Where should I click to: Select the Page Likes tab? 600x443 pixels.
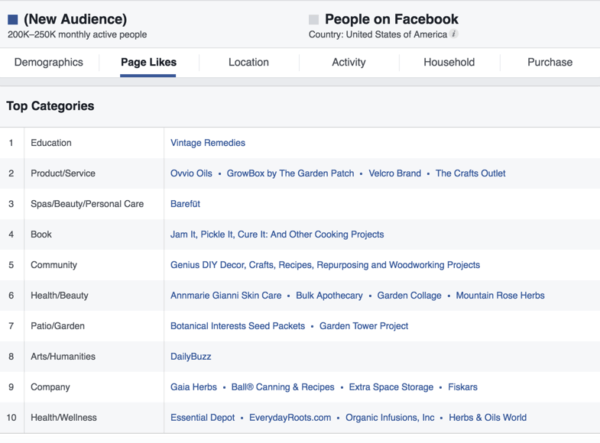coord(148,62)
